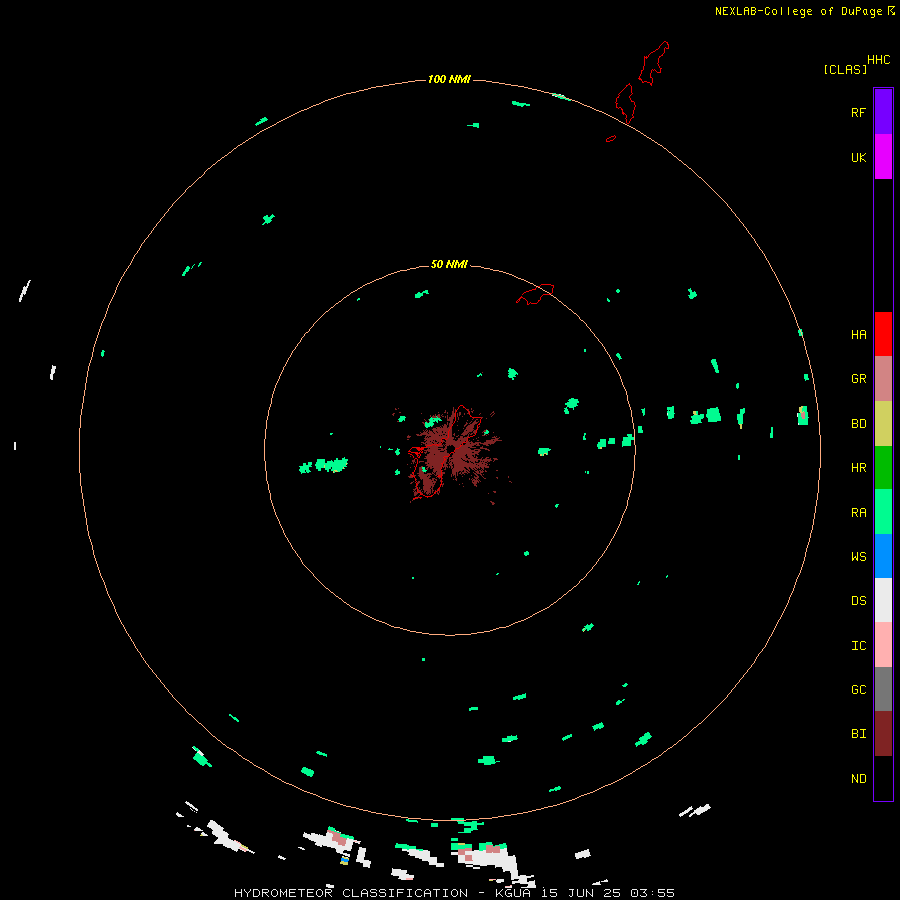This screenshot has height=900, width=900.
Task: Click the IC light pink legend swatch
Action: (x=883, y=645)
